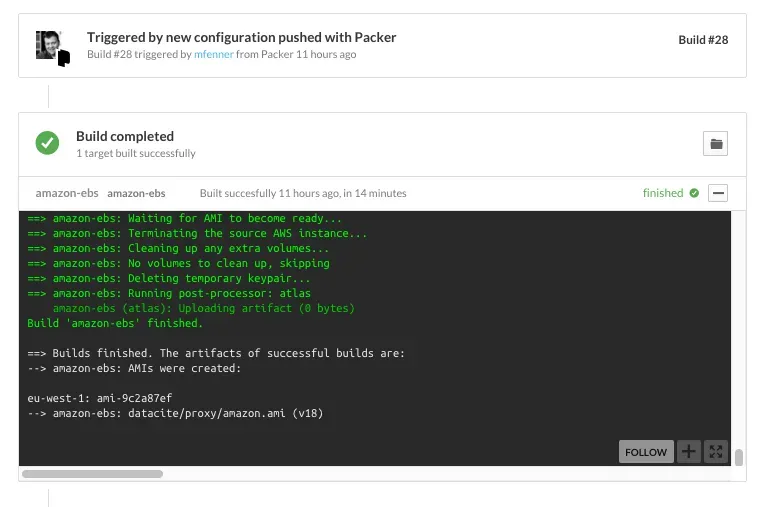The height and width of the screenshot is (507, 774).
Task: Expand the log to fullscreen
Action: 716,452
